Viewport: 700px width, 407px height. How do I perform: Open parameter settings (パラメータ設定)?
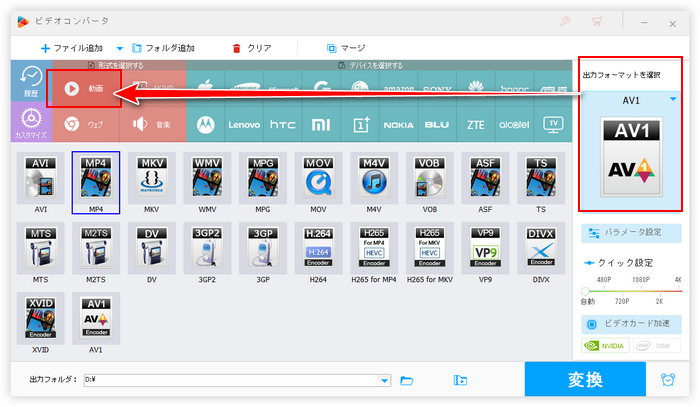point(632,232)
